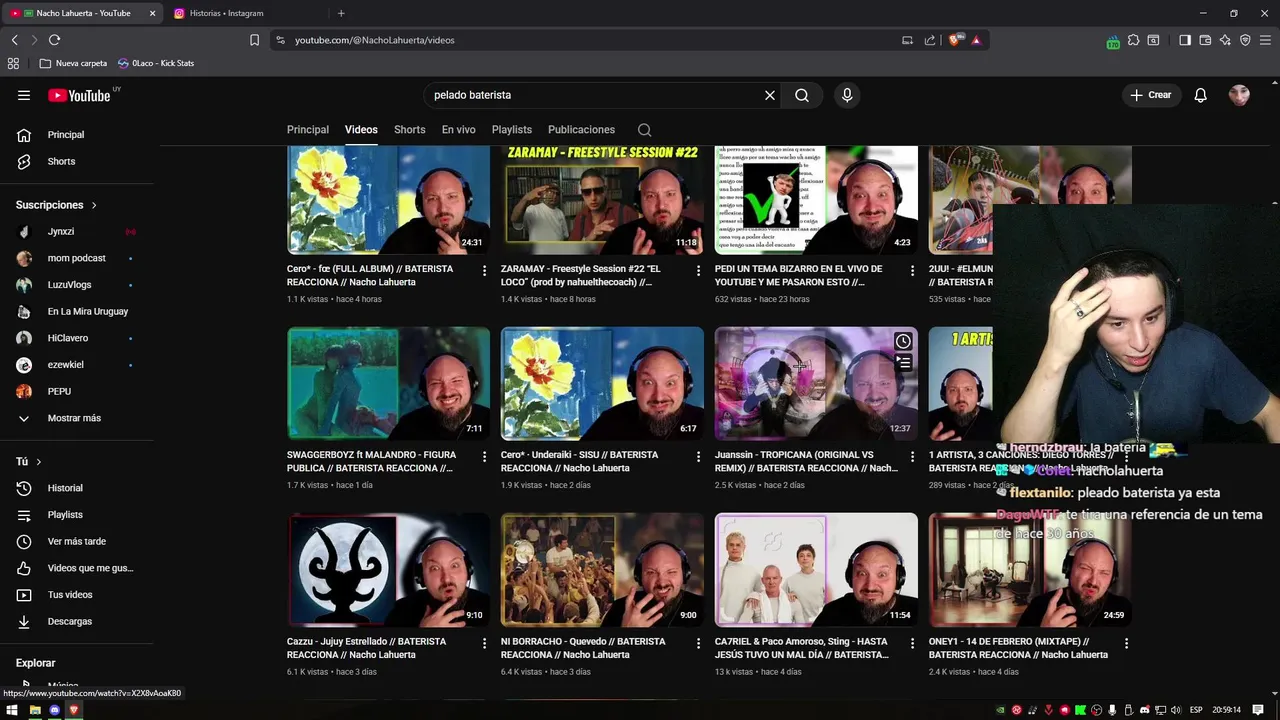
Task: Expand the Tú section chevron
Action: (x=39, y=462)
